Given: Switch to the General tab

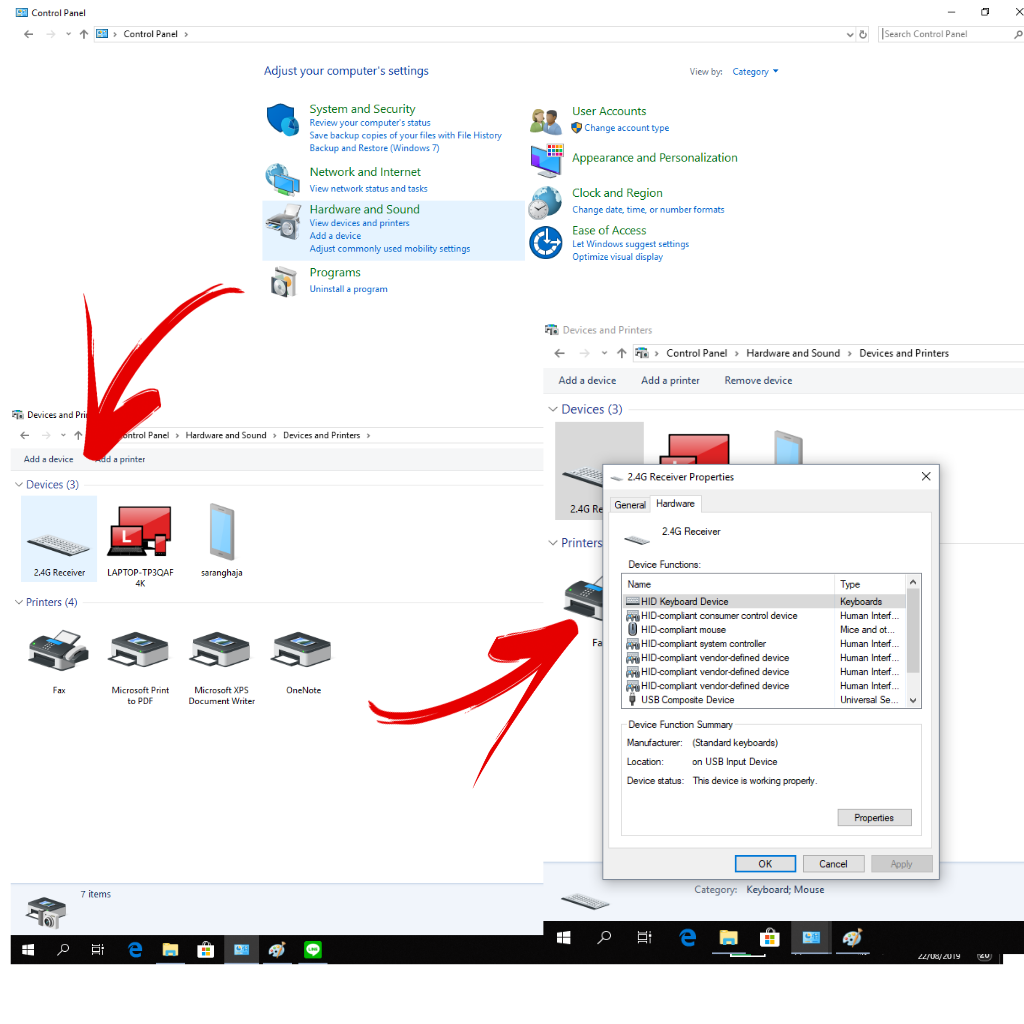Looking at the screenshot, I should (x=630, y=505).
